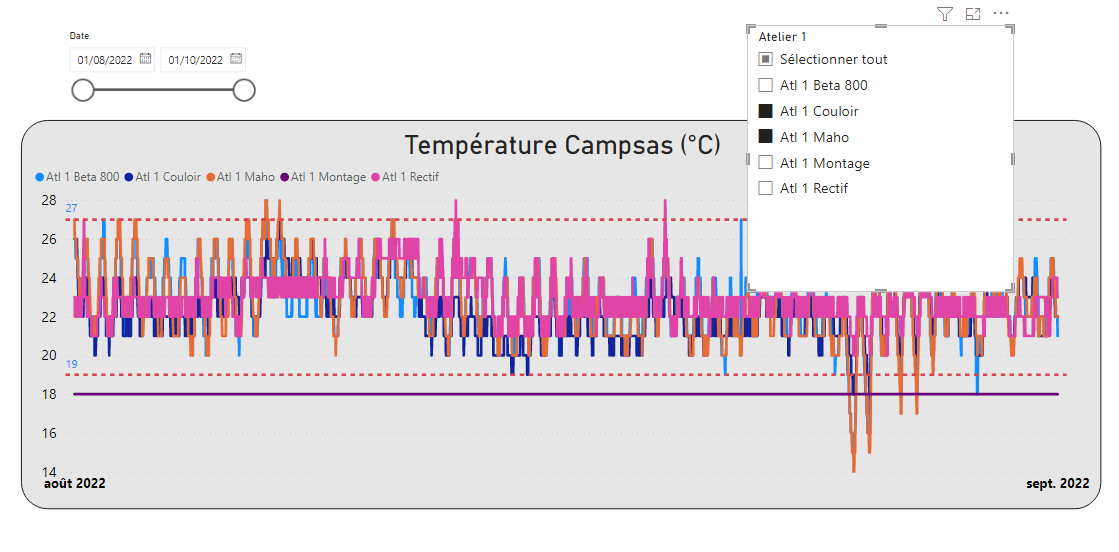Check the Atl 1 Rectif slicer option
1119x552 pixels.
pos(766,189)
